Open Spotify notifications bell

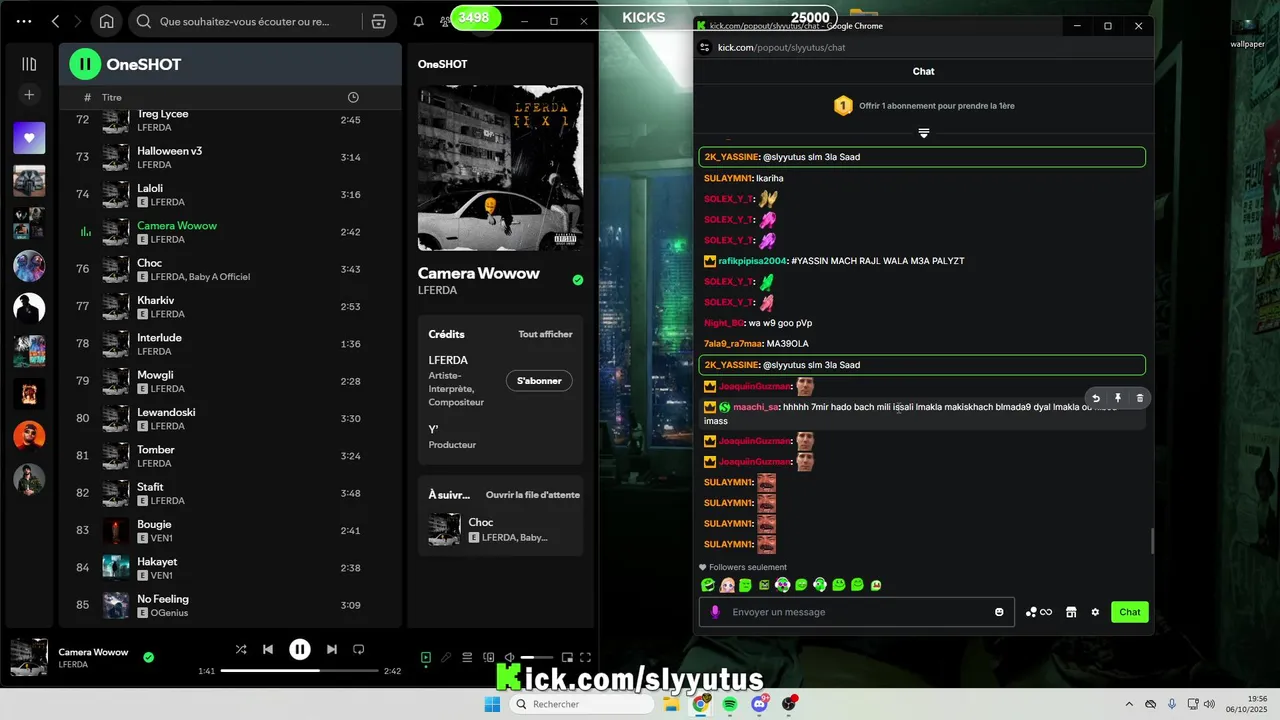(419, 21)
